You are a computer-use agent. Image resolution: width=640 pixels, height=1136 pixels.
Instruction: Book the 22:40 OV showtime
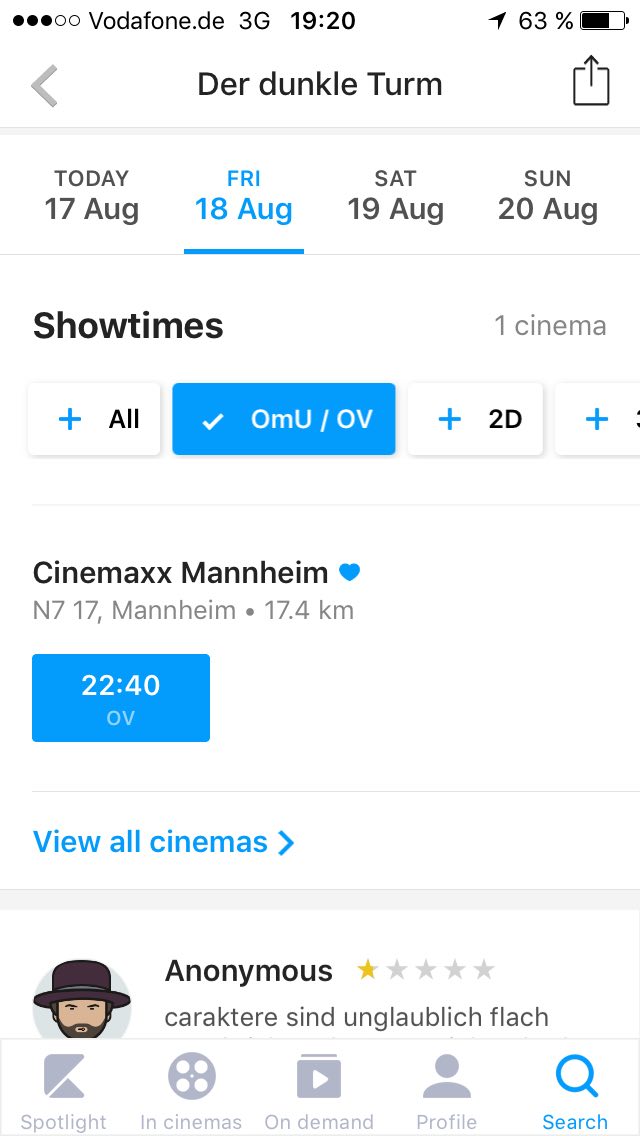coord(121,698)
